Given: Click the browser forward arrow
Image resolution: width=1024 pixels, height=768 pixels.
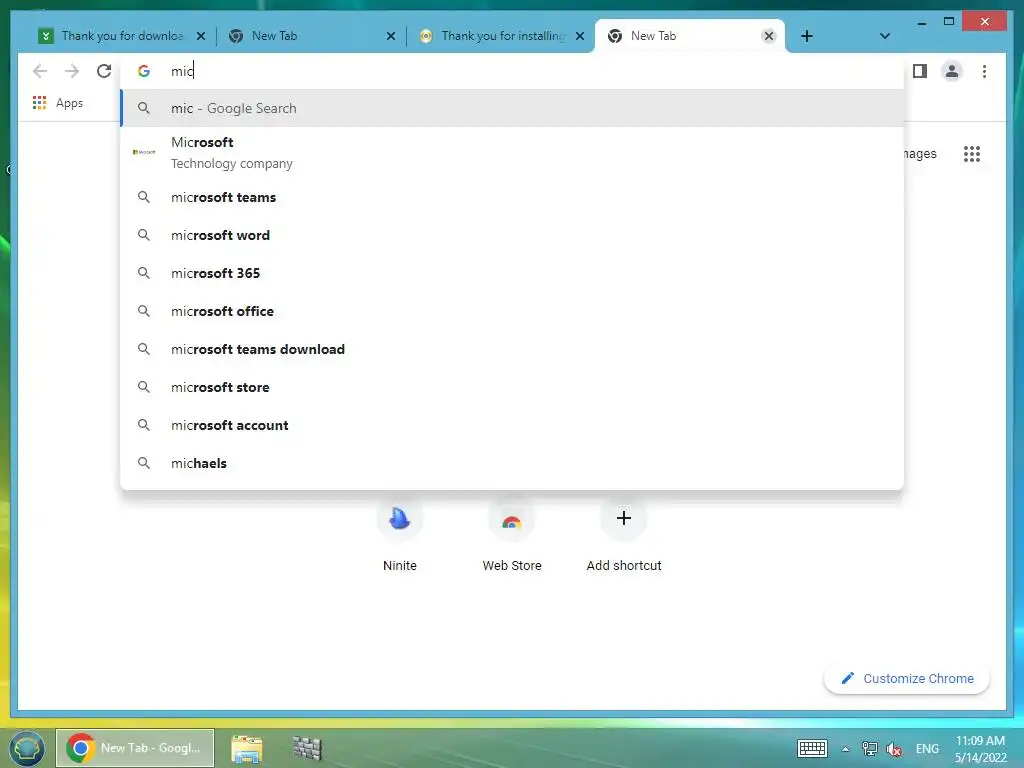Looking at the screenshot, I should 72,71.
